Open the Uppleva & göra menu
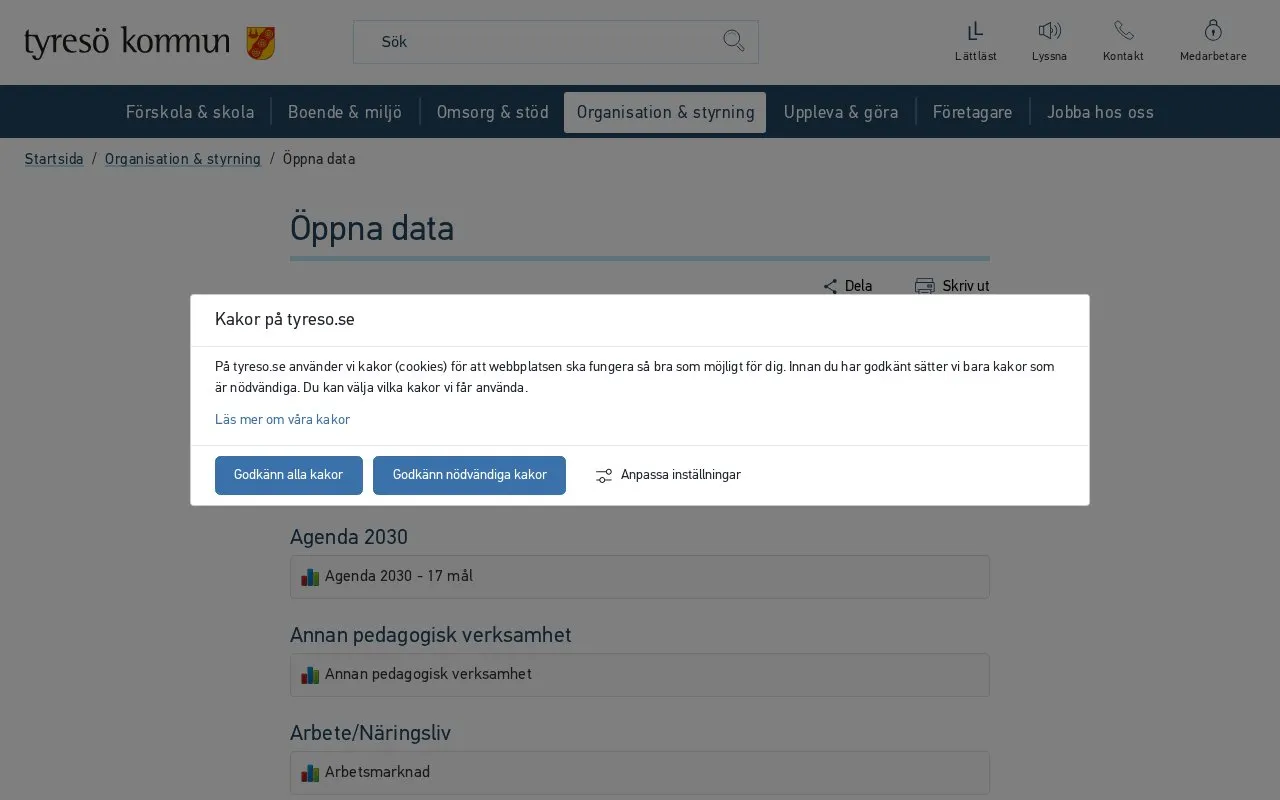This screenshot has height=800, width=1280. [x=841, y=112]
